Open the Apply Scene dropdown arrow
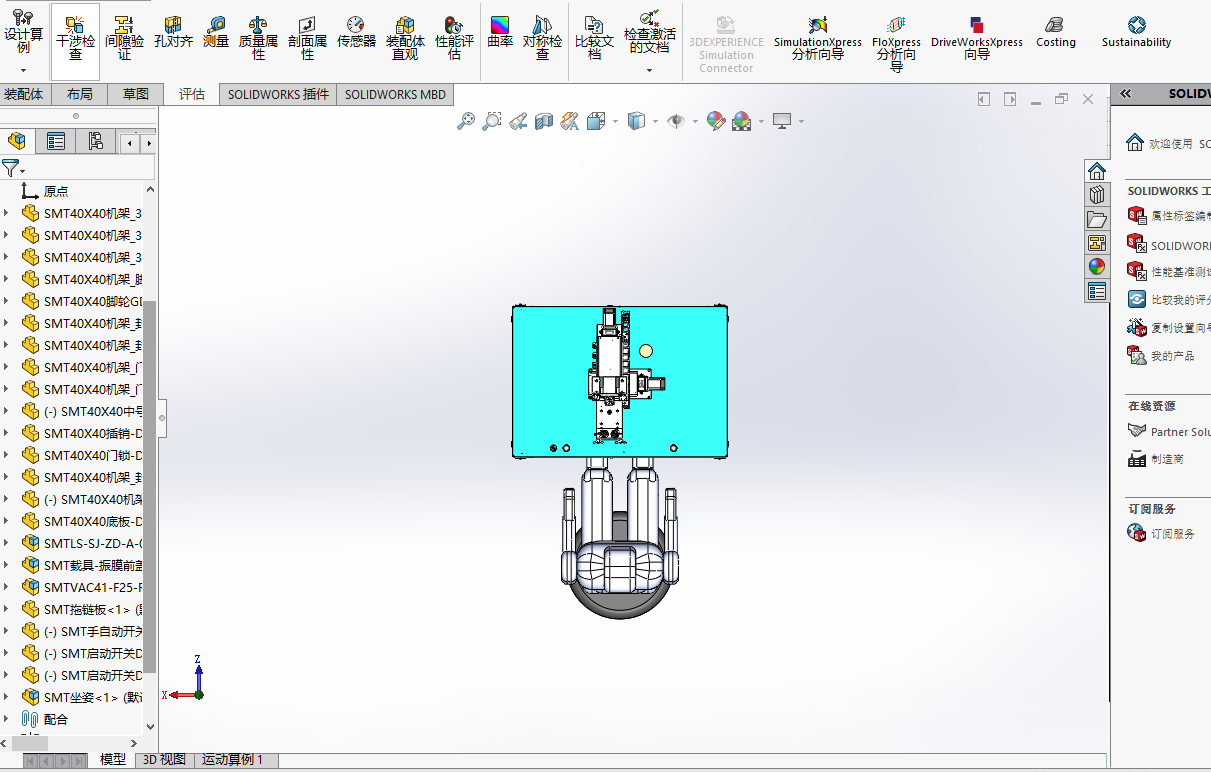 (762, 121)
